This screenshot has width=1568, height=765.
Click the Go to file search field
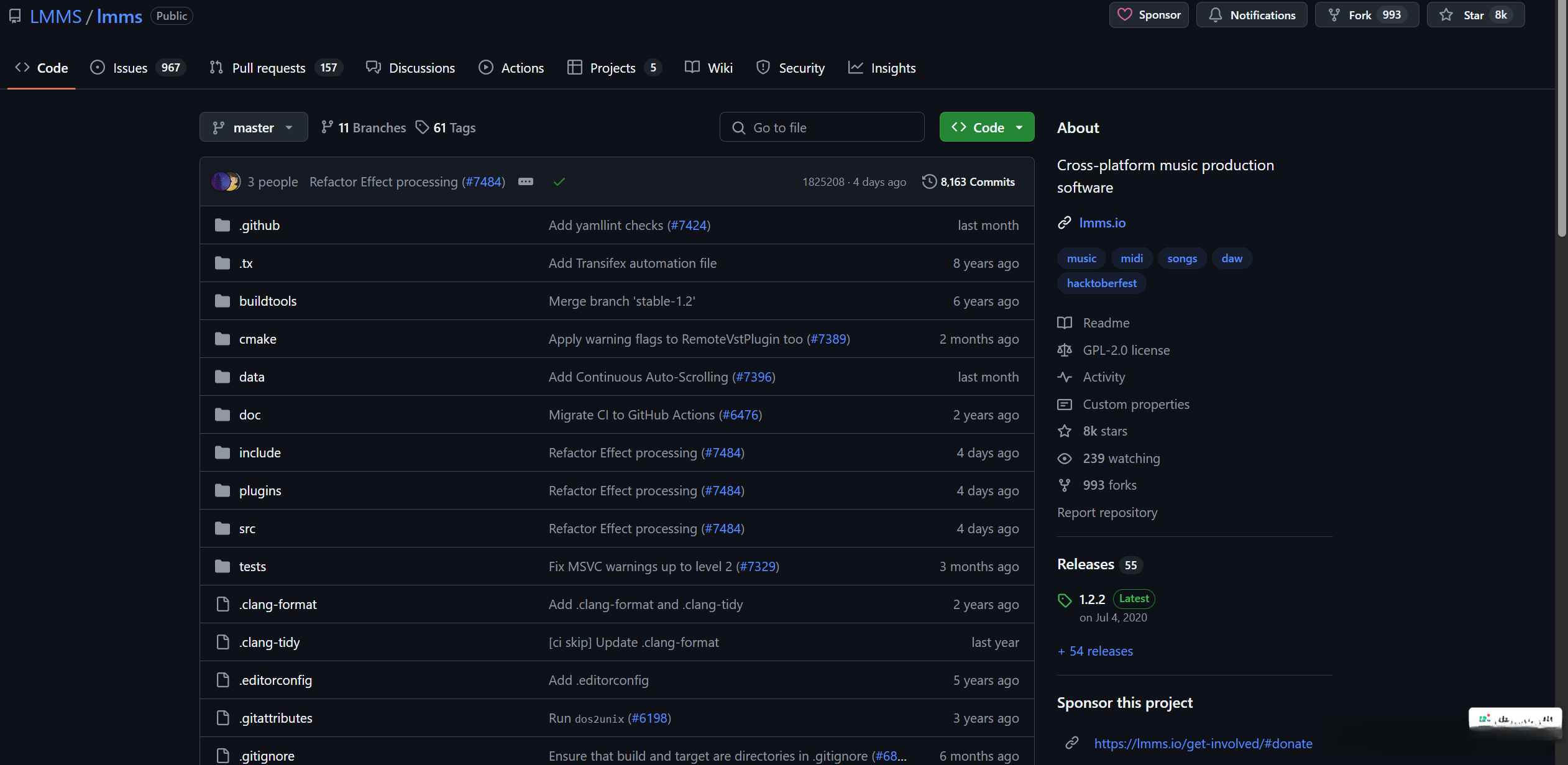pyautogui.click(x=822, y=127)
